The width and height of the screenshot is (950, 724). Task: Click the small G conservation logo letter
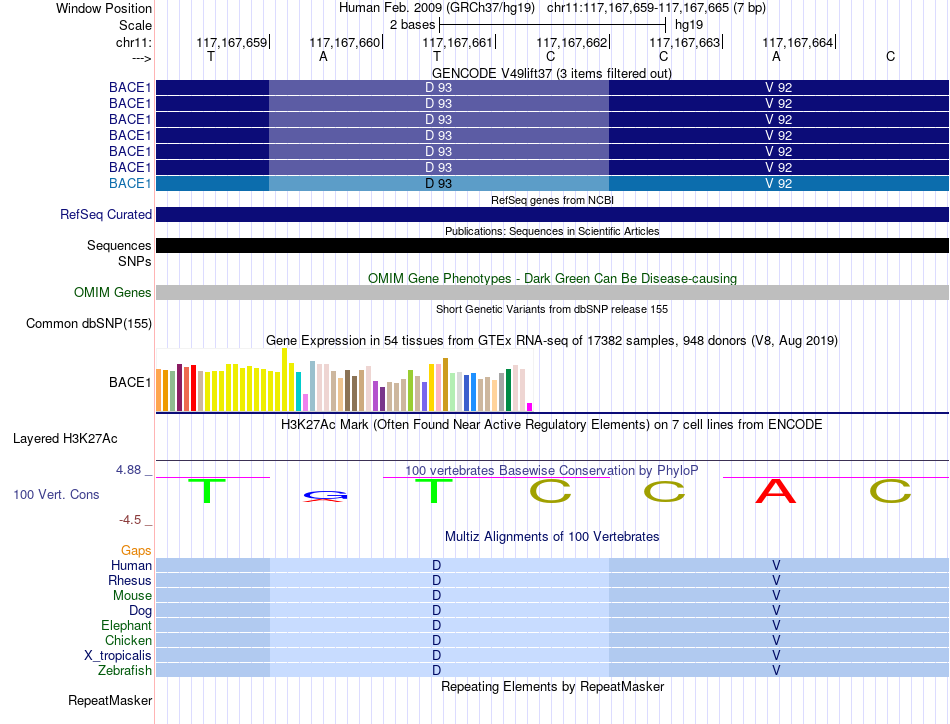pyautogui.click(x=325, y=494)
